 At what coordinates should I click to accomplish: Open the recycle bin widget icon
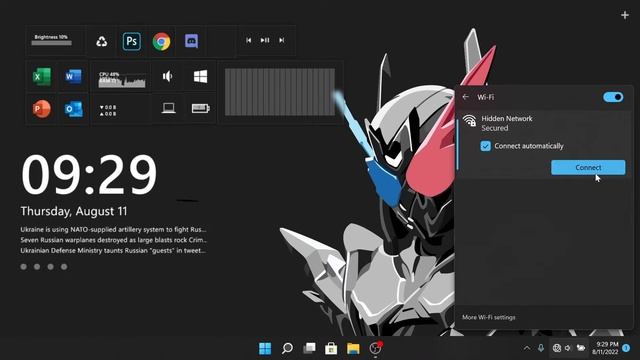pyautogui.click(x=102, y=41)
